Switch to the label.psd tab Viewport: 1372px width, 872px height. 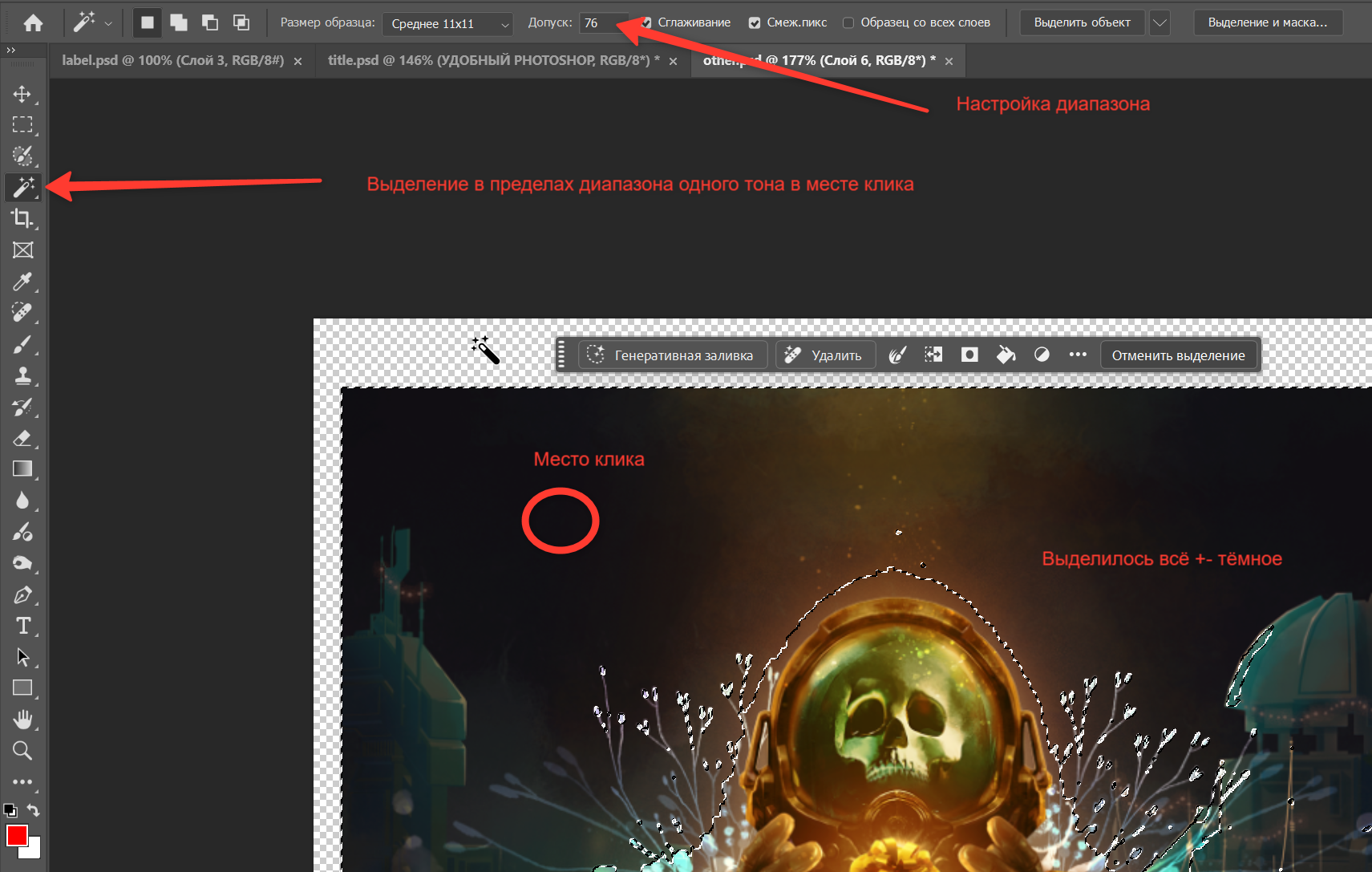(x=172, y=60)
